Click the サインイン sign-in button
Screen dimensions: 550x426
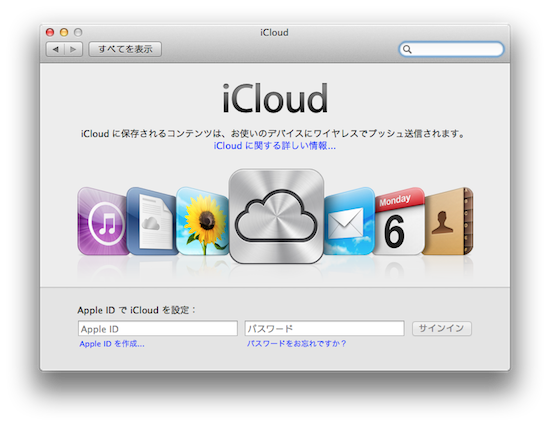coord(442,328)
